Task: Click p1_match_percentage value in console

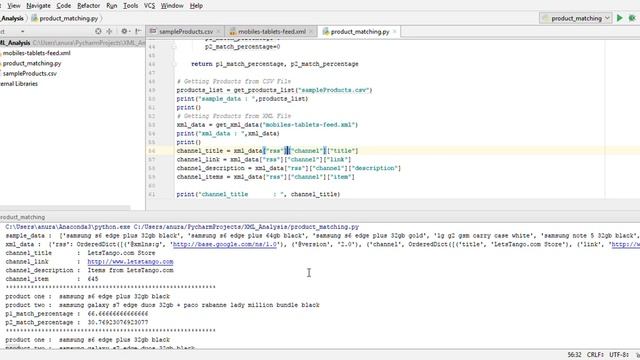Action: tap(118, 314)
